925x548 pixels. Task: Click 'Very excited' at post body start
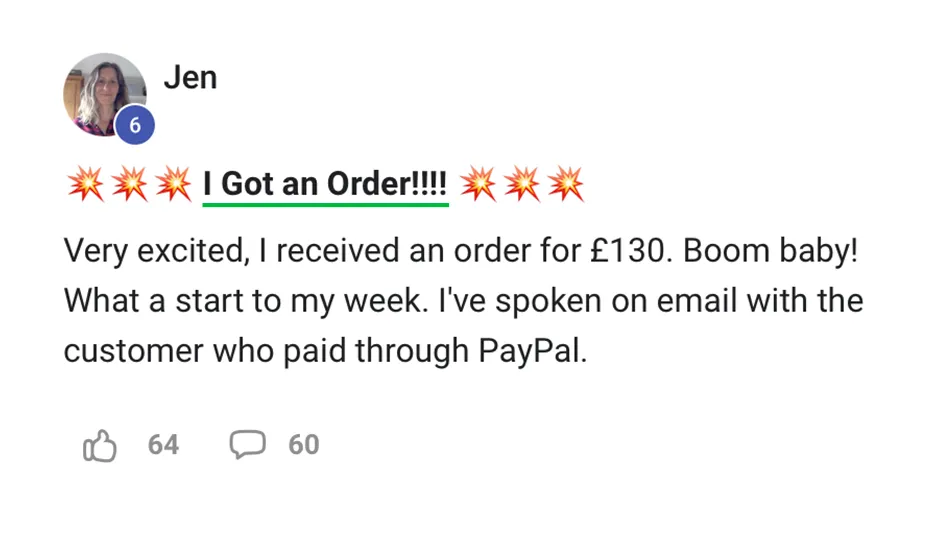[153, 252]
